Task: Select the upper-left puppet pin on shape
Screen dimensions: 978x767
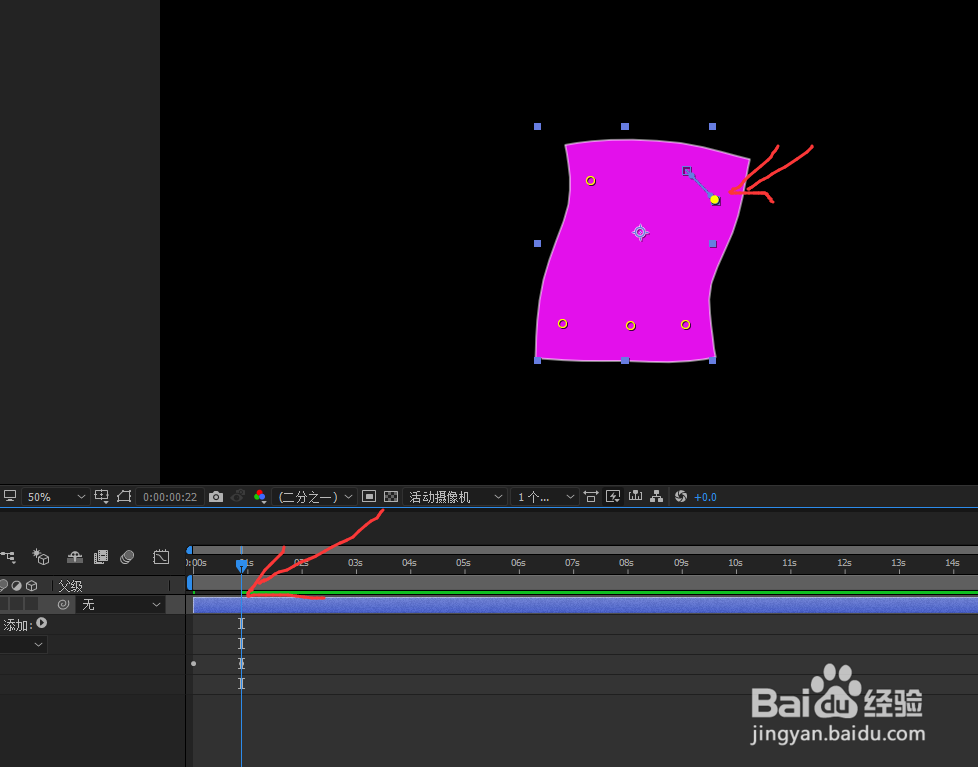Action: (x=591, y=181)
